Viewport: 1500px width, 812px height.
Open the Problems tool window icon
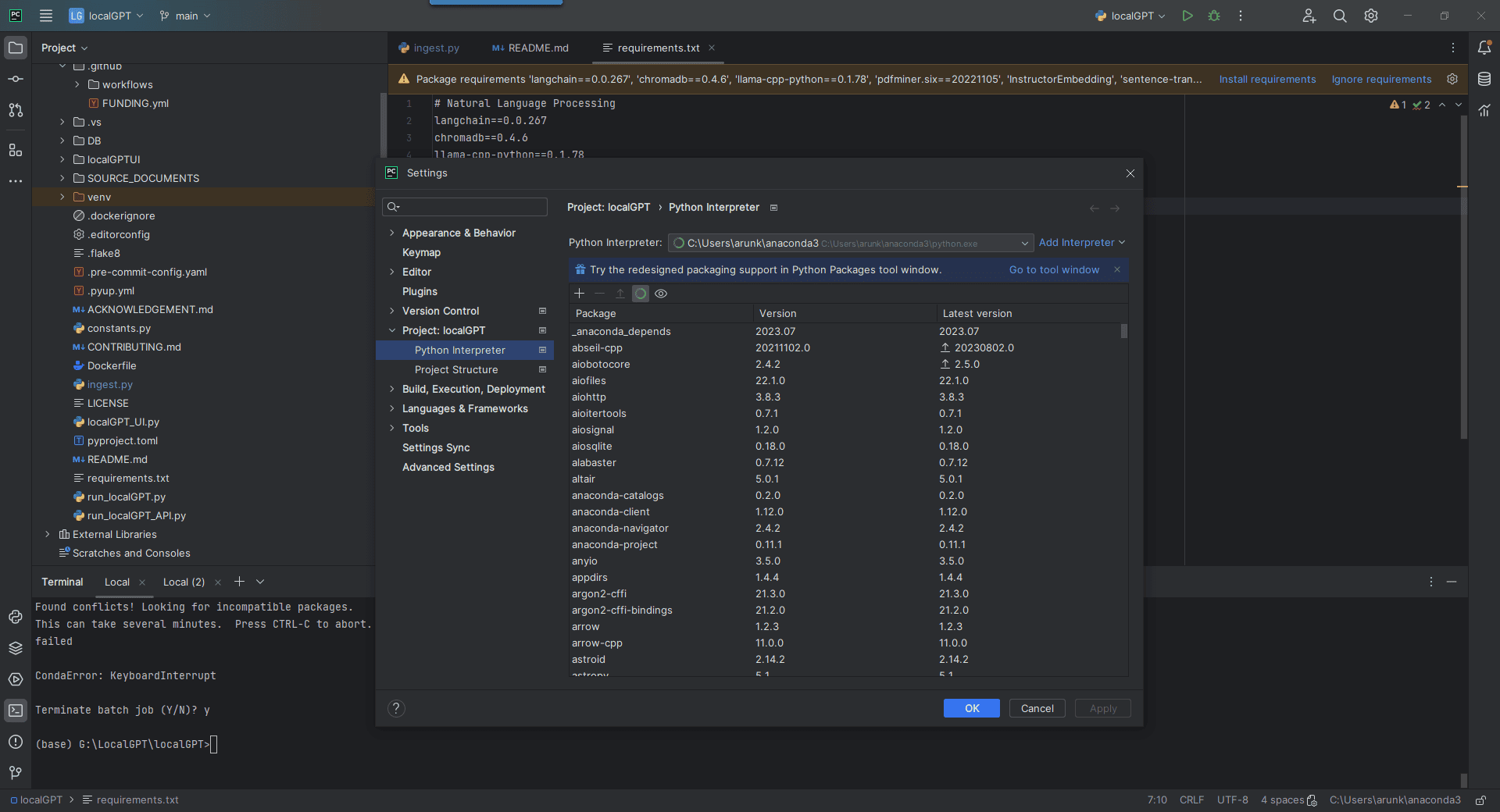point(16,742)
